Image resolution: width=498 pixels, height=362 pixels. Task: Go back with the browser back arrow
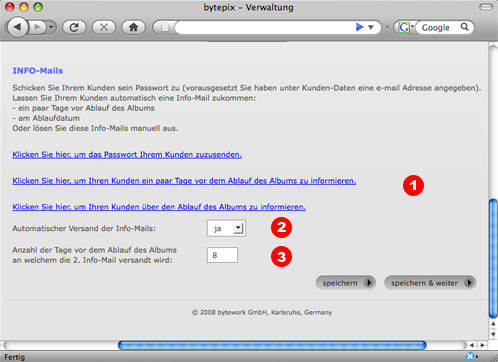tap(17, 27)
